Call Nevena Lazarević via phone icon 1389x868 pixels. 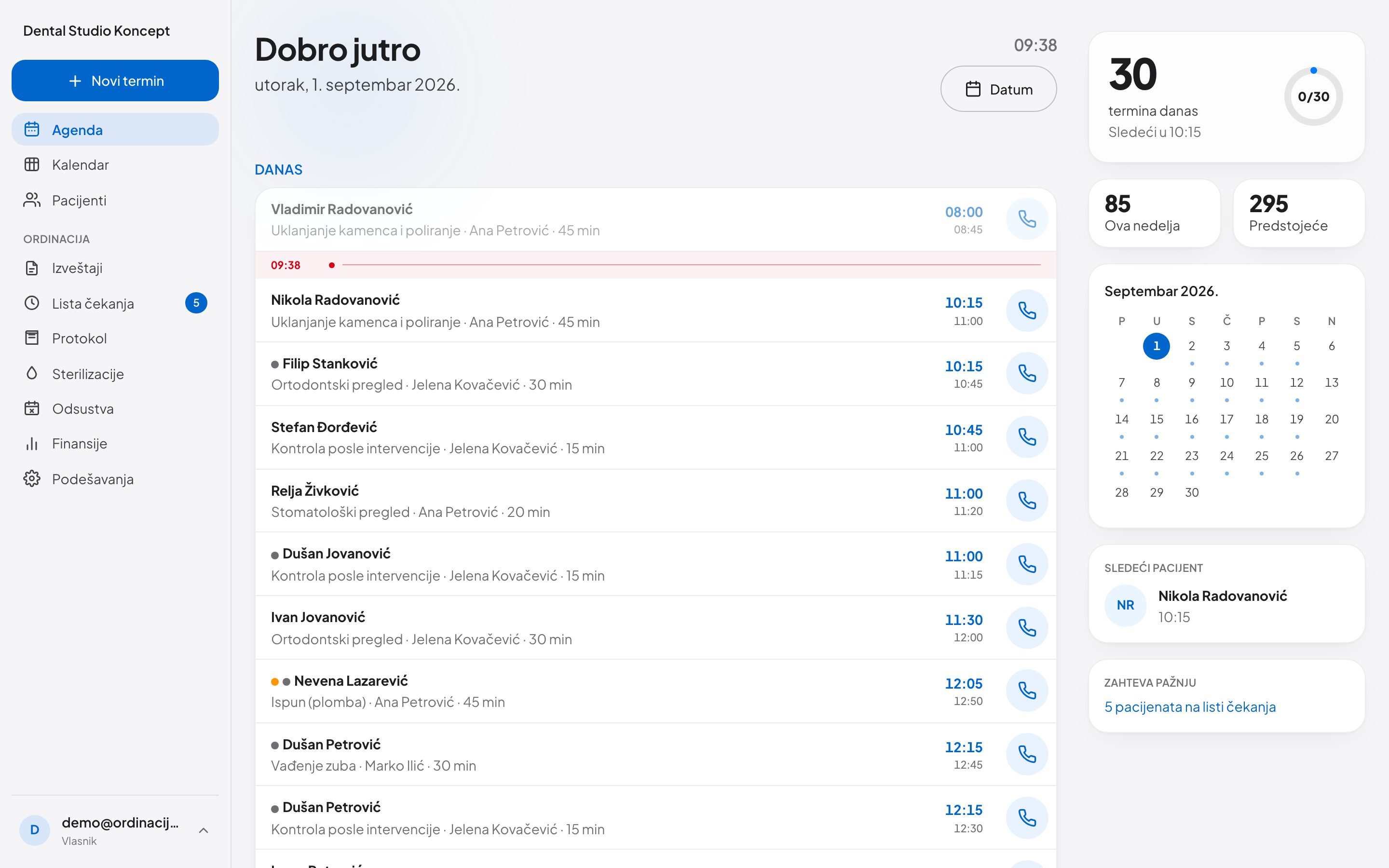(1027, 691)
